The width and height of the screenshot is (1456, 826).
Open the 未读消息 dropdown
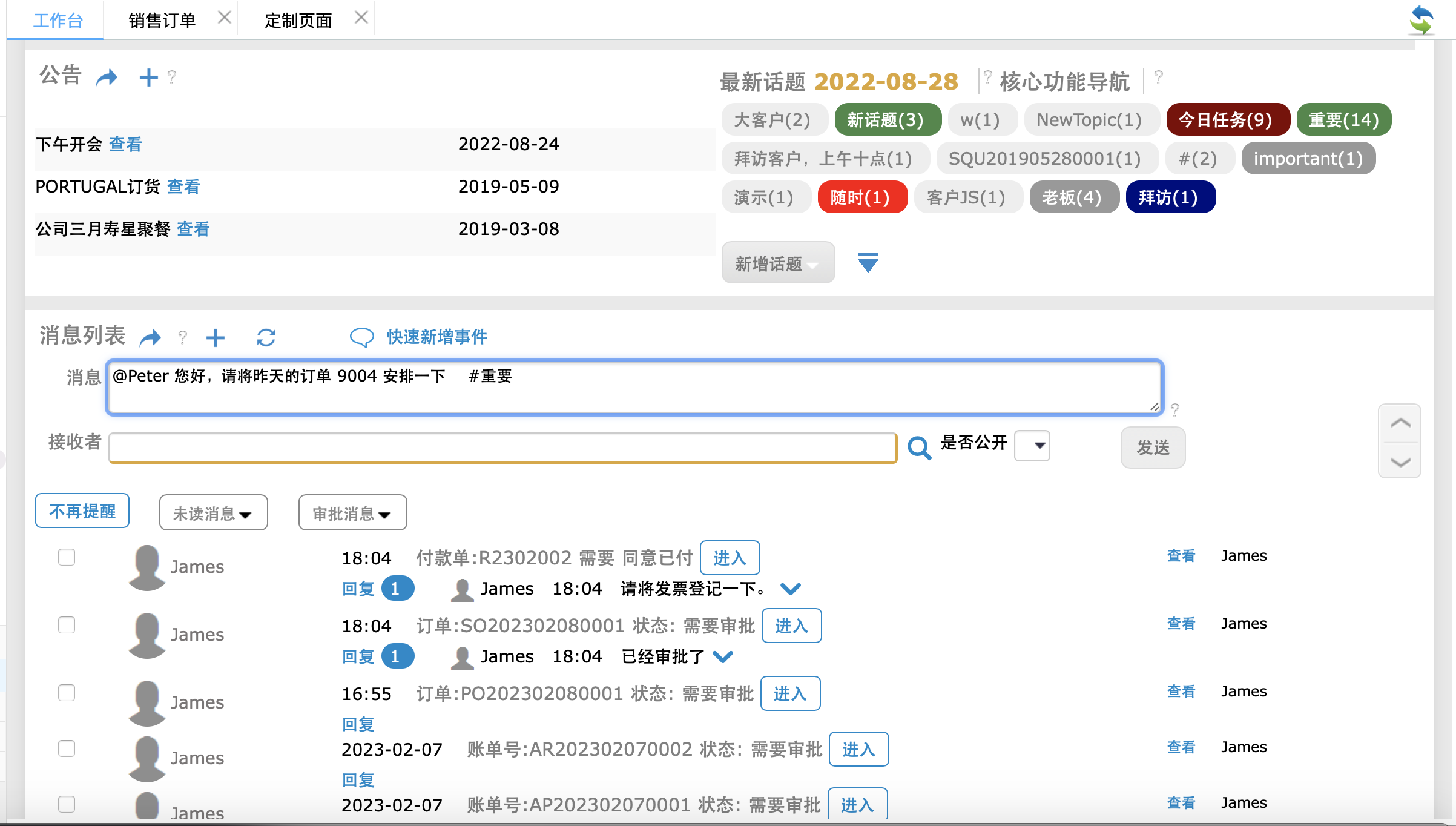[x=213, y=513]
